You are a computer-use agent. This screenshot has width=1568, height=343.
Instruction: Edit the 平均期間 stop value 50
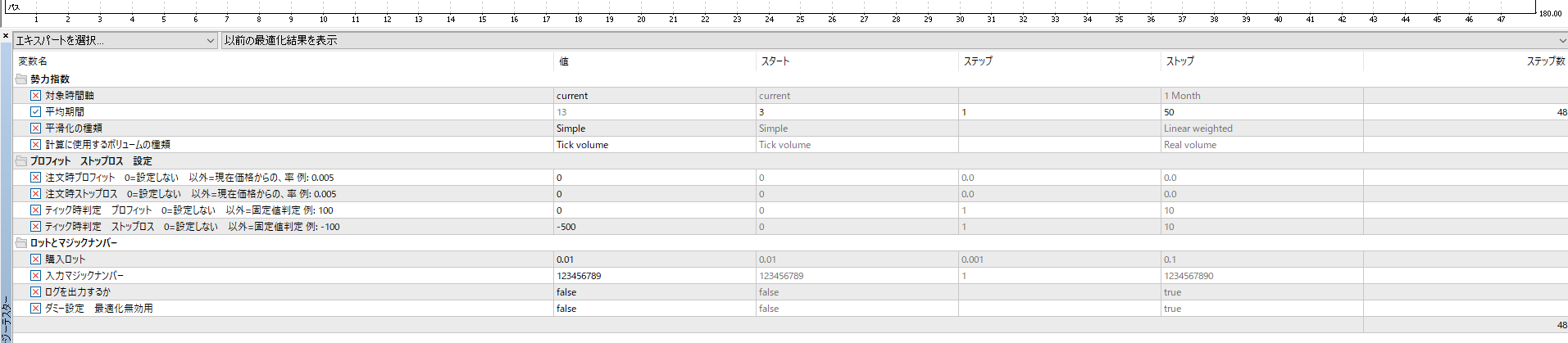[1261, 112]
